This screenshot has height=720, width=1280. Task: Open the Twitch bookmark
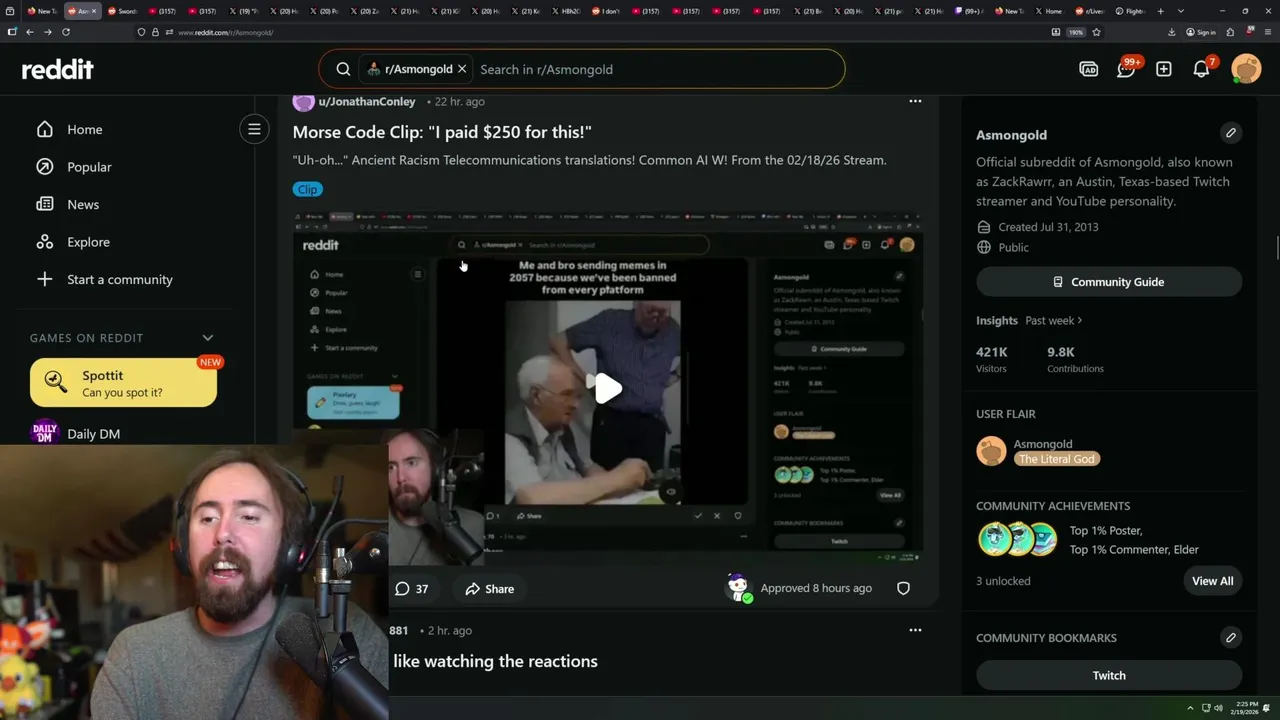click(1109, 675)
